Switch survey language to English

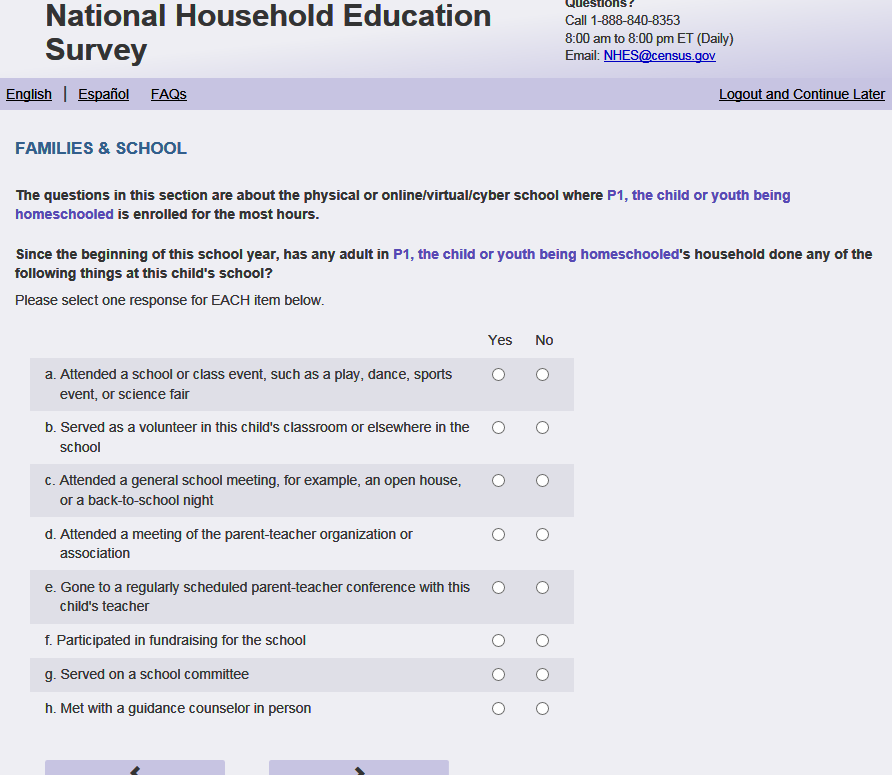pyautogui.click(x=29, y=94)
